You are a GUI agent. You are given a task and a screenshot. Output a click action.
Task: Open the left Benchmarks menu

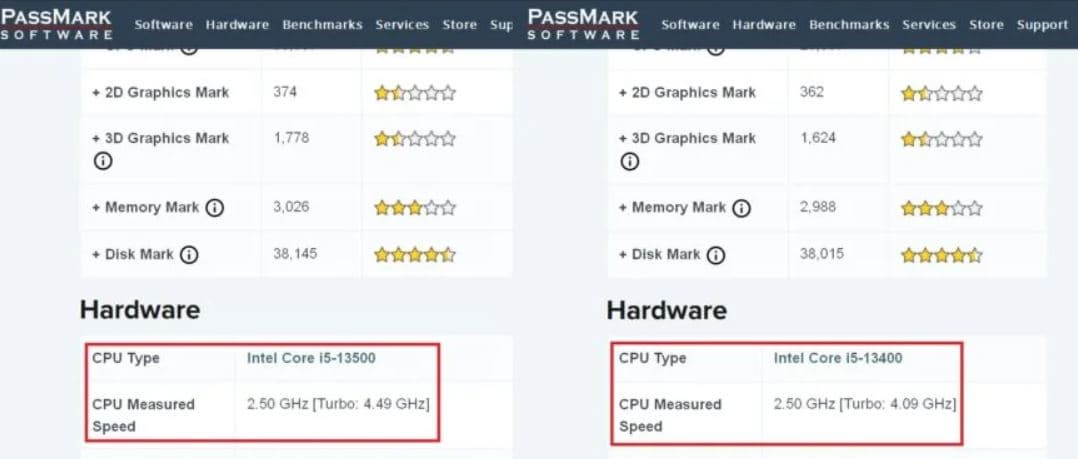click(322, 25)
